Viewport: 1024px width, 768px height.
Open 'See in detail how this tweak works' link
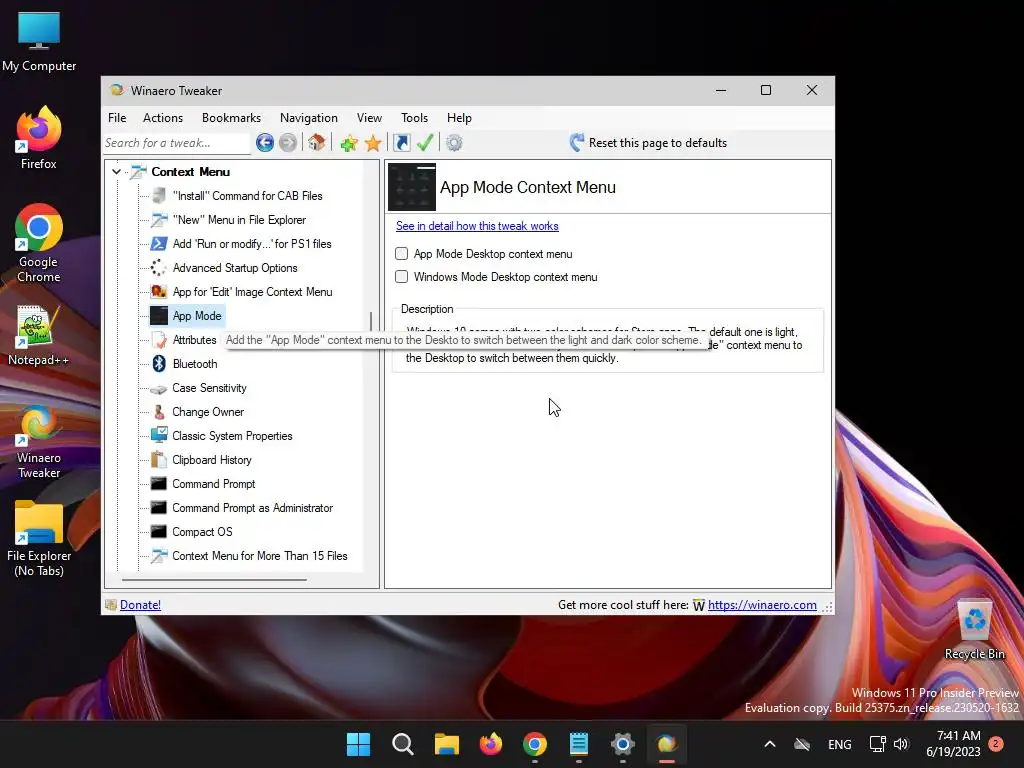[x=477, y=226]
